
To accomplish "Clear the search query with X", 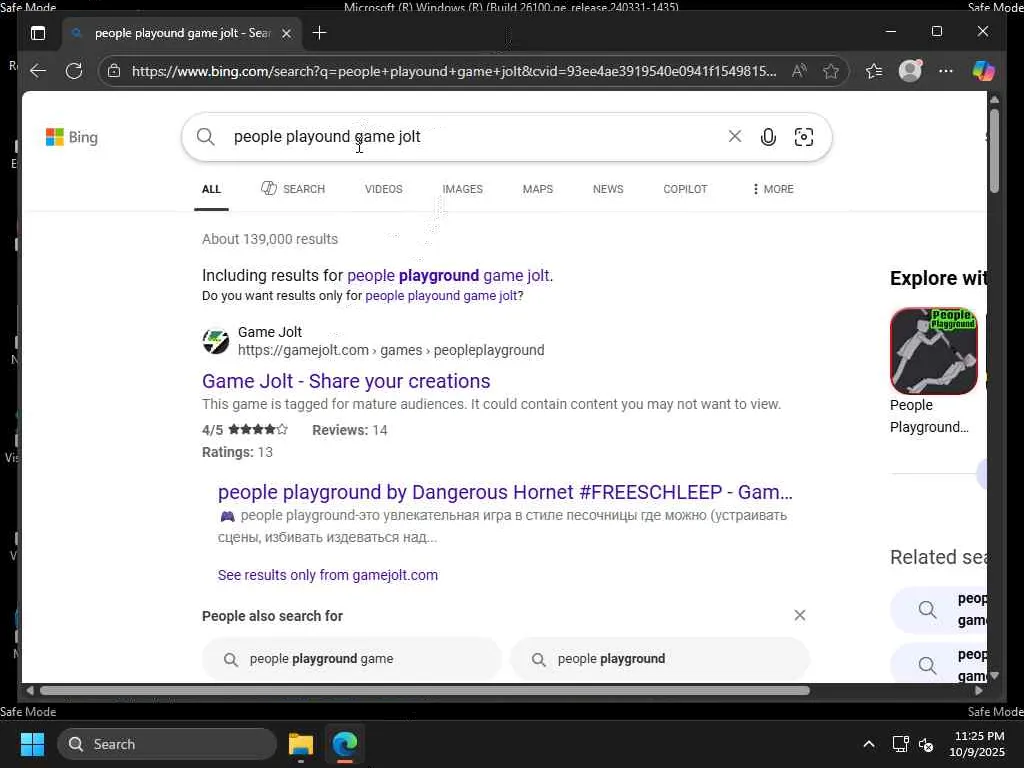I will (735, 136).
